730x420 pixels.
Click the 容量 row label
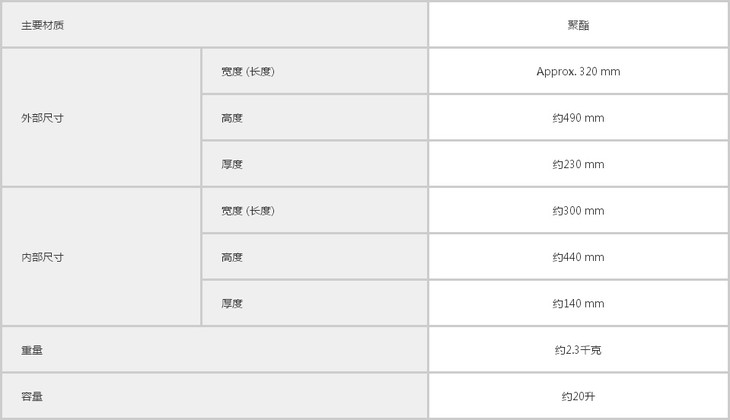click(x=32, y=396)
